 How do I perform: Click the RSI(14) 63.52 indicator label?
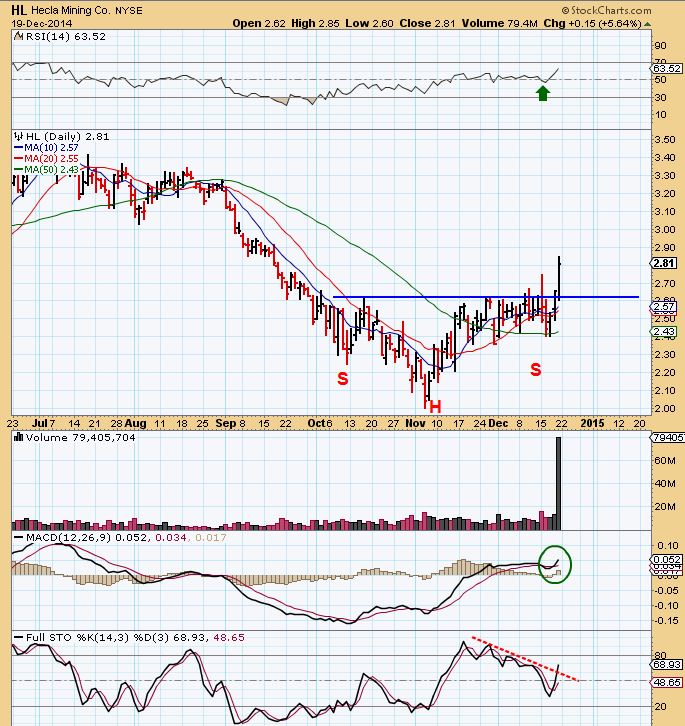[x=66, y=36]
